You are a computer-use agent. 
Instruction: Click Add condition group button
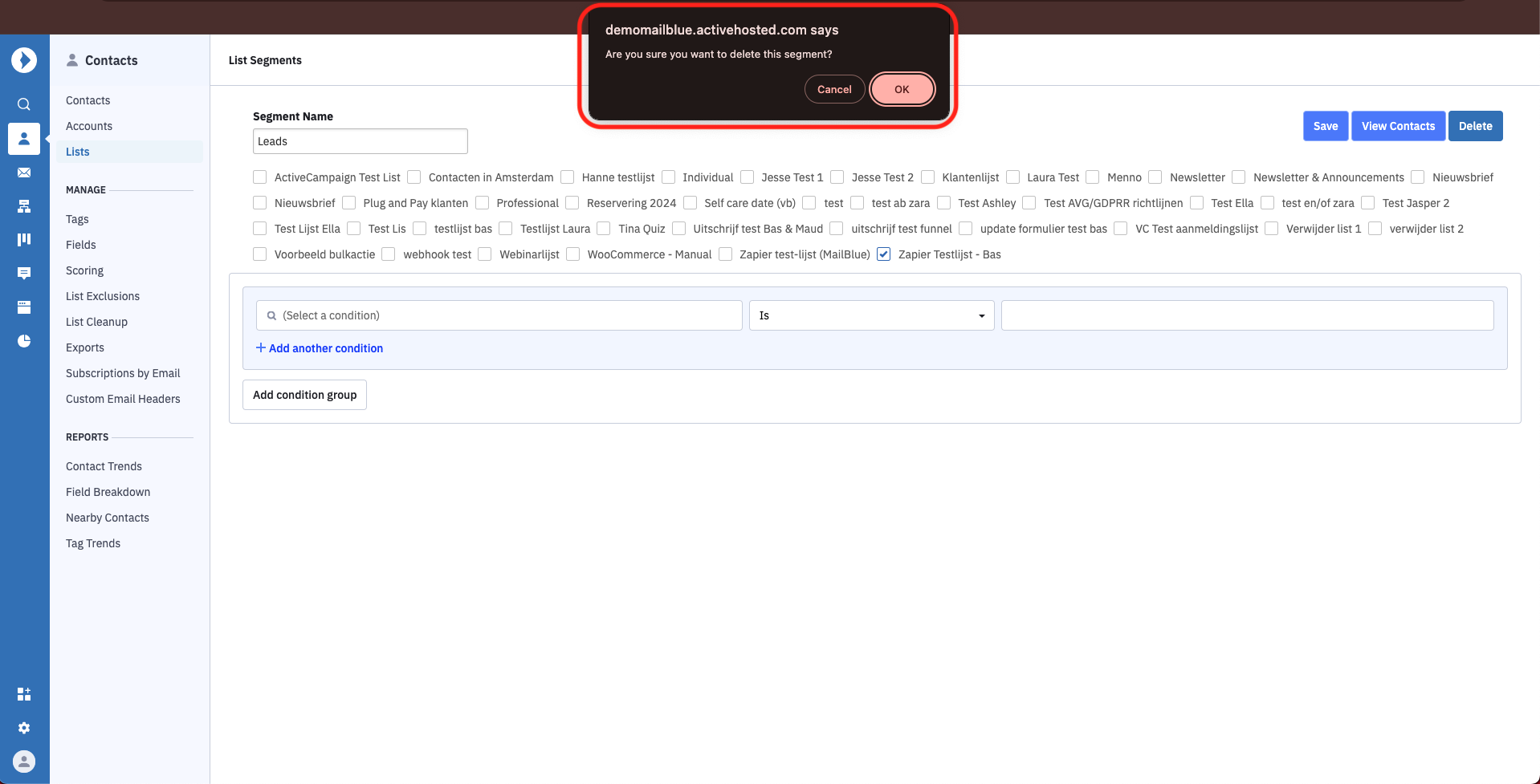[304, 395]
